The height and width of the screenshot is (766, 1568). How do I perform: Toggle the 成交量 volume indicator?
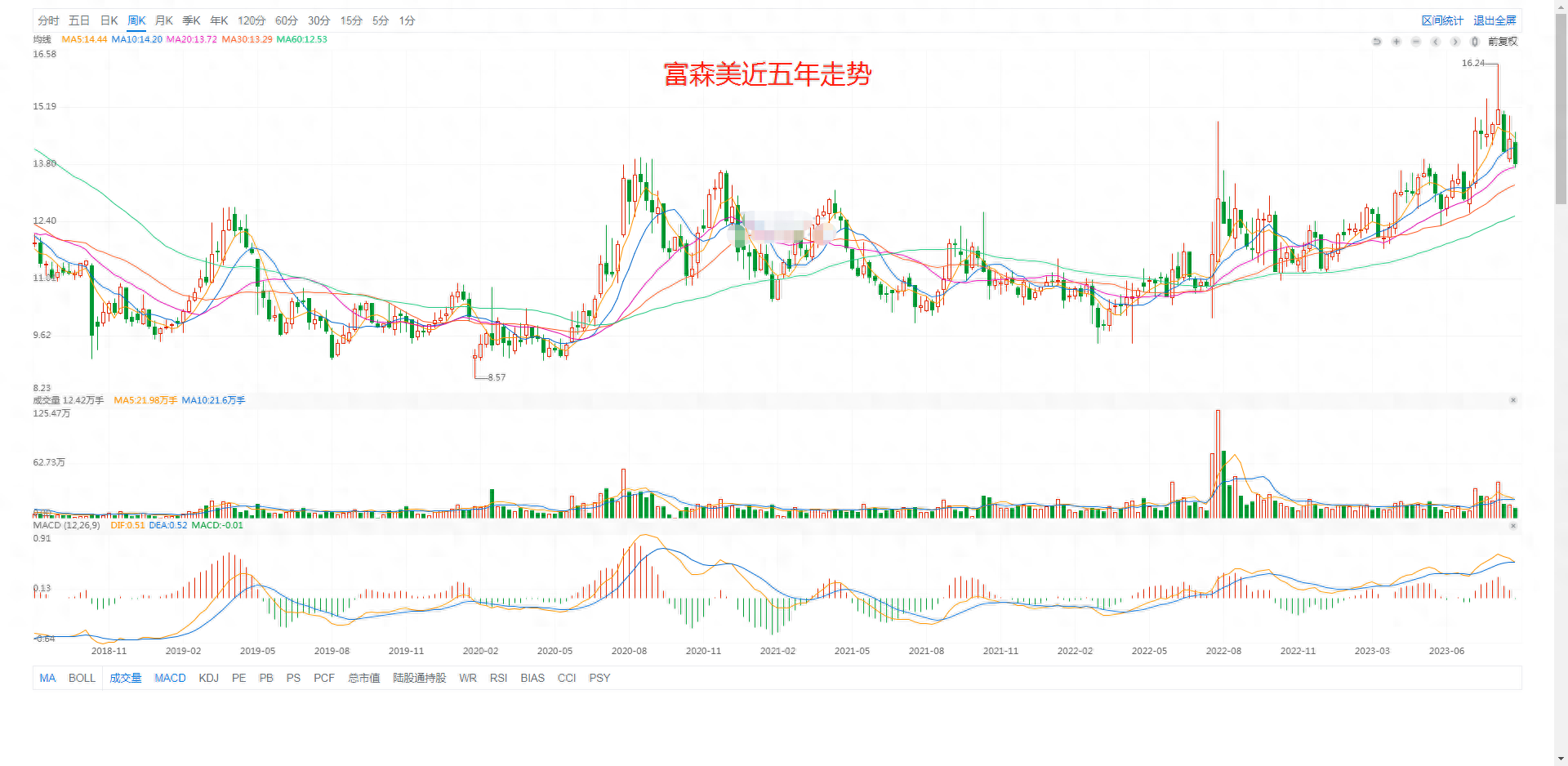[126, 678]
